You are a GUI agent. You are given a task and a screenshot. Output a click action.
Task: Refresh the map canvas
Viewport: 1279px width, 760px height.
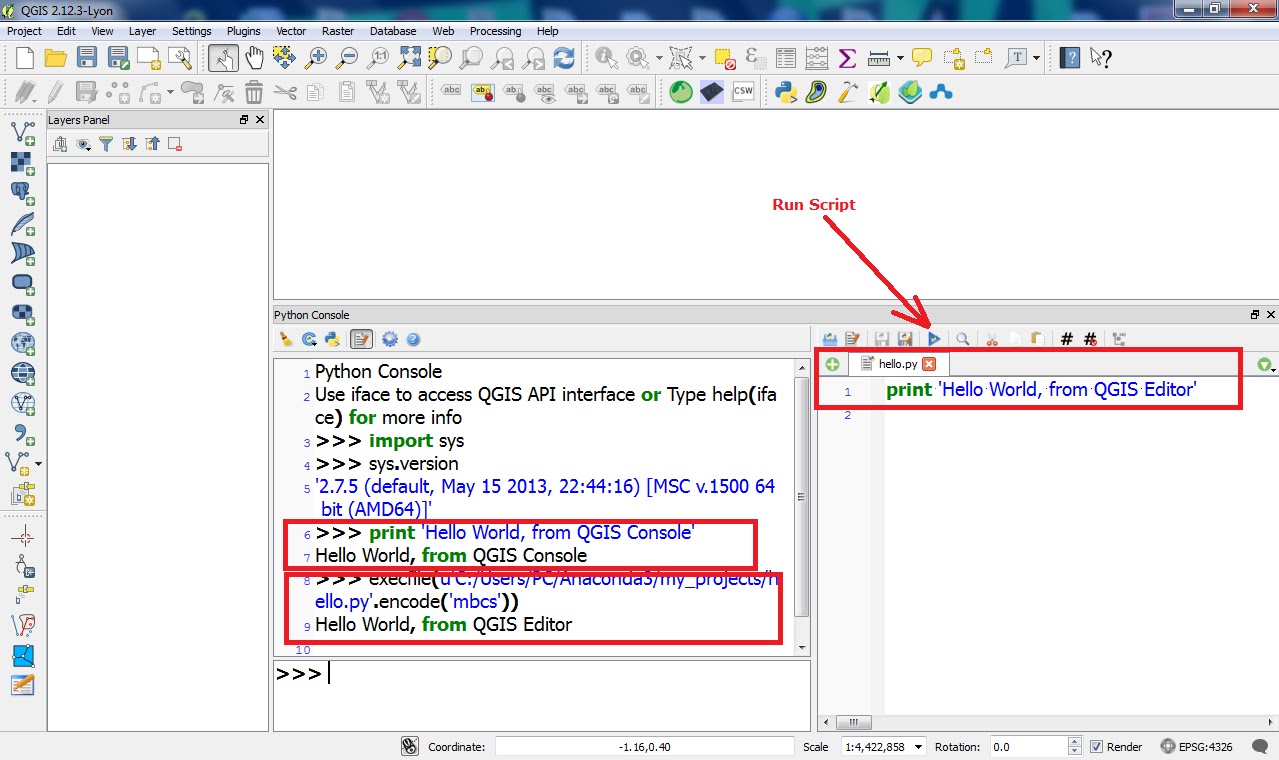564,57
